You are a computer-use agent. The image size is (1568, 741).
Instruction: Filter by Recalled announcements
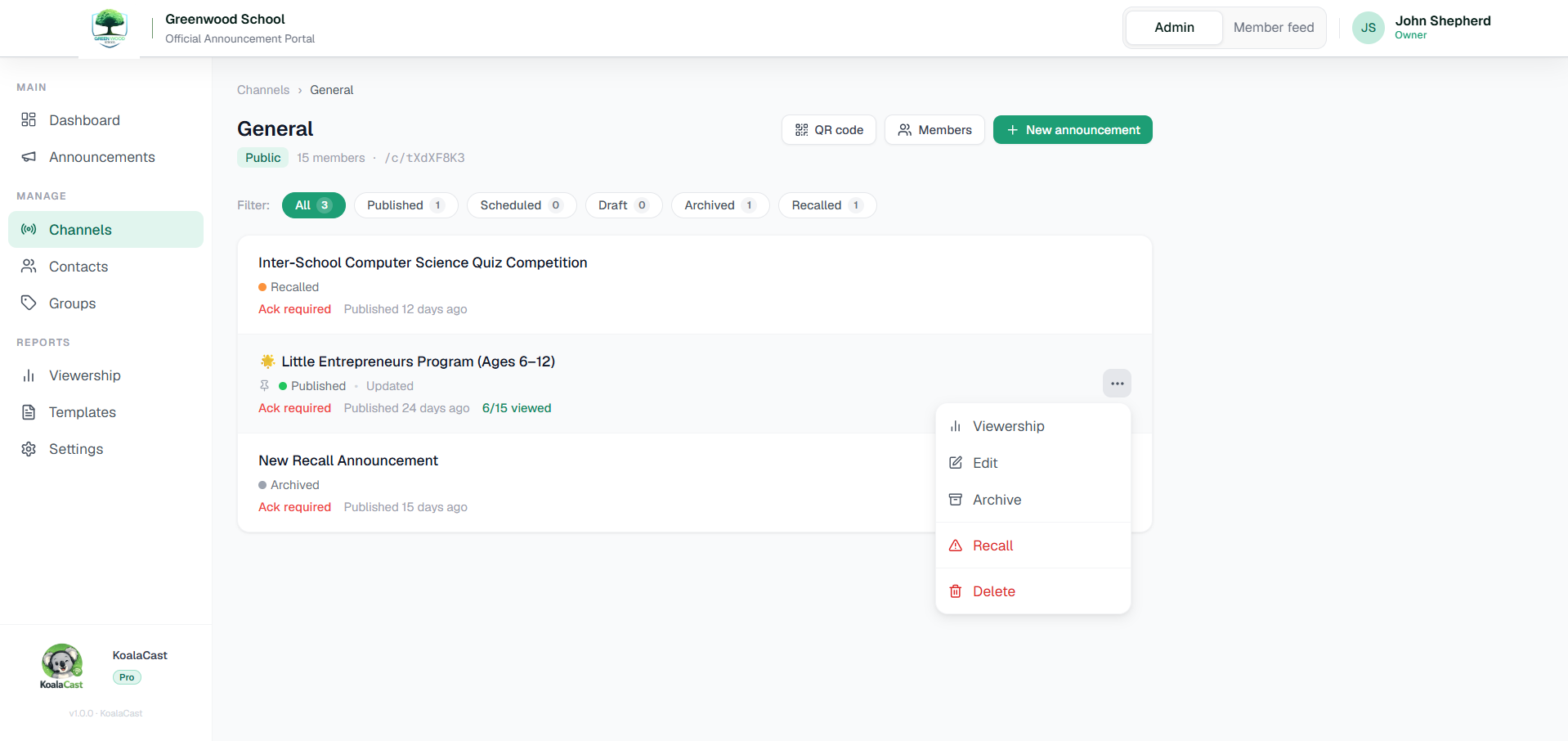point(827,205)
